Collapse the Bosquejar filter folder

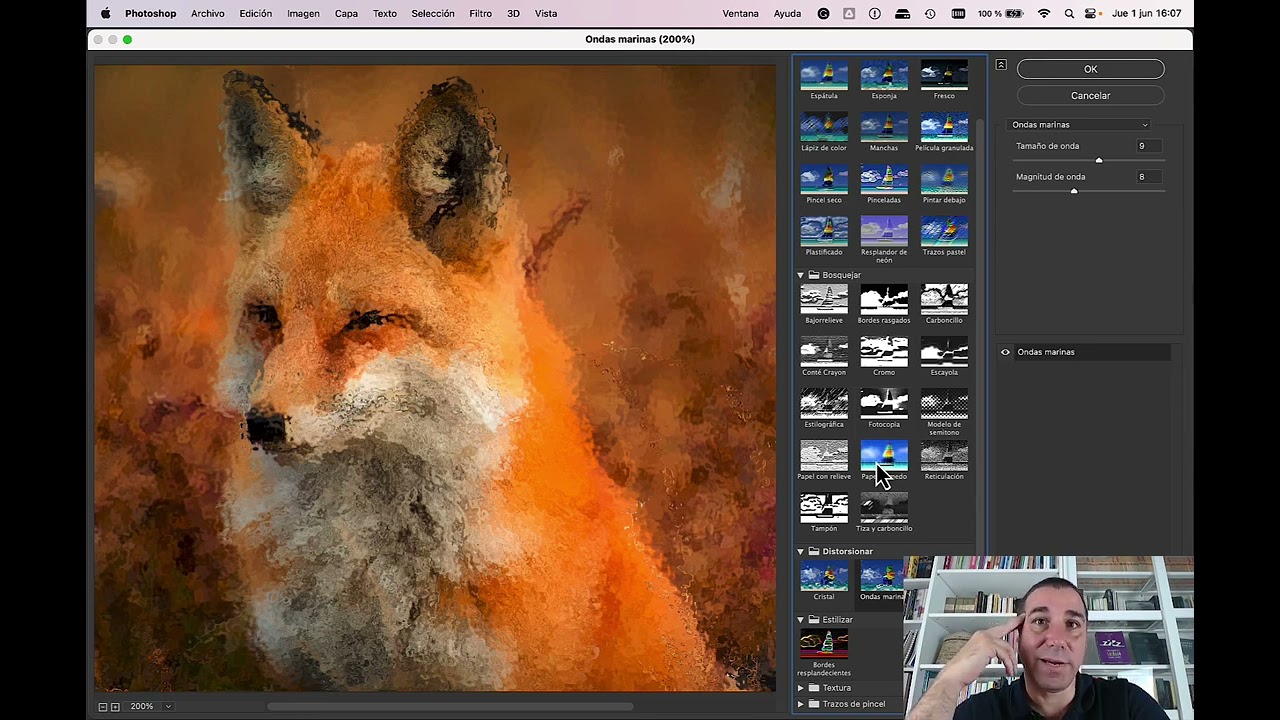pyautogui.click(x=801, y=275)
